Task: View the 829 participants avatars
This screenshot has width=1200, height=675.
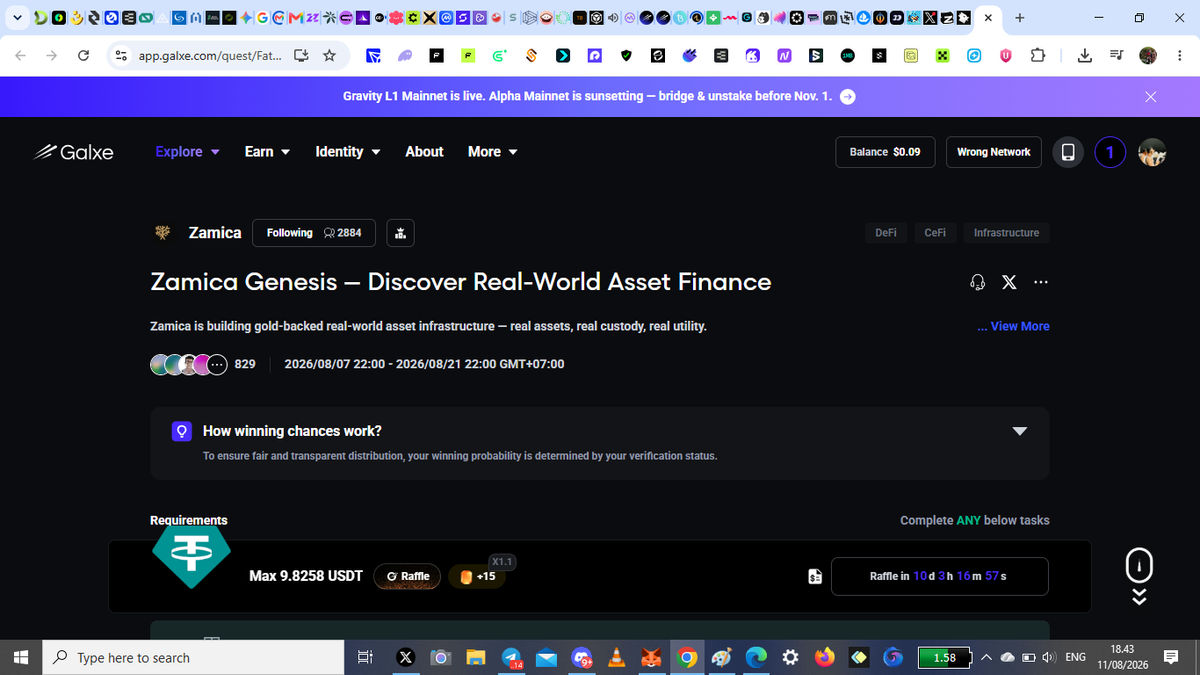Action: tap(190, 364)
